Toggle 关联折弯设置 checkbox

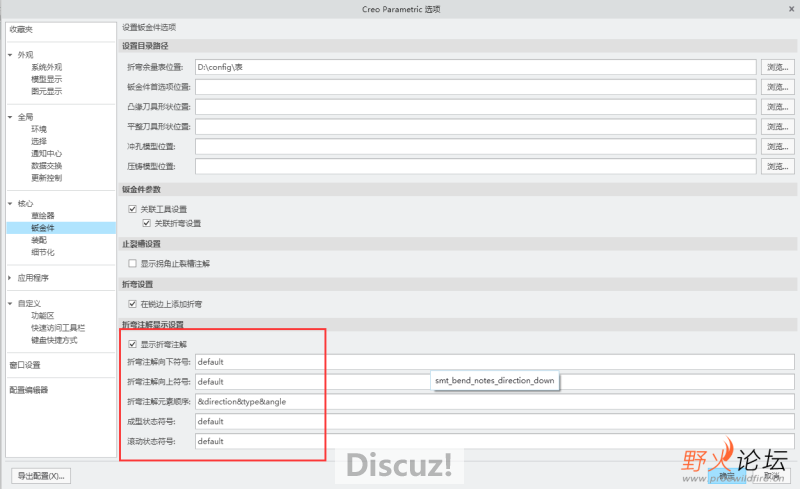(146, 223)
